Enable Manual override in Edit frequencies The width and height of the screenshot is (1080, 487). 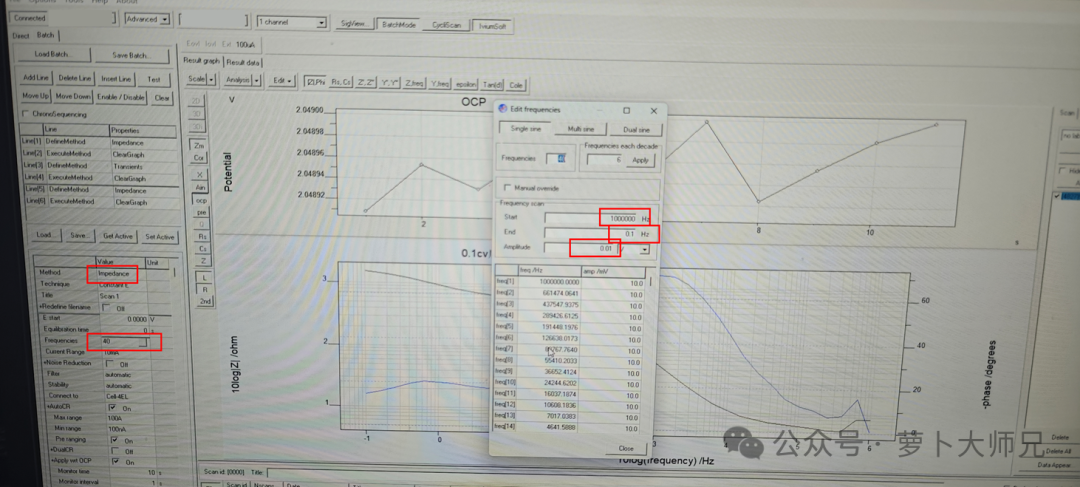[508, 187]
